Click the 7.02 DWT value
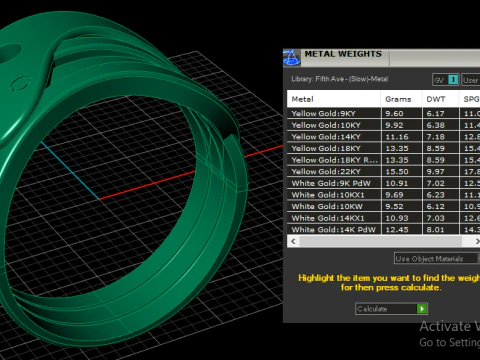480x360 pixels. (x=435, y=183)
